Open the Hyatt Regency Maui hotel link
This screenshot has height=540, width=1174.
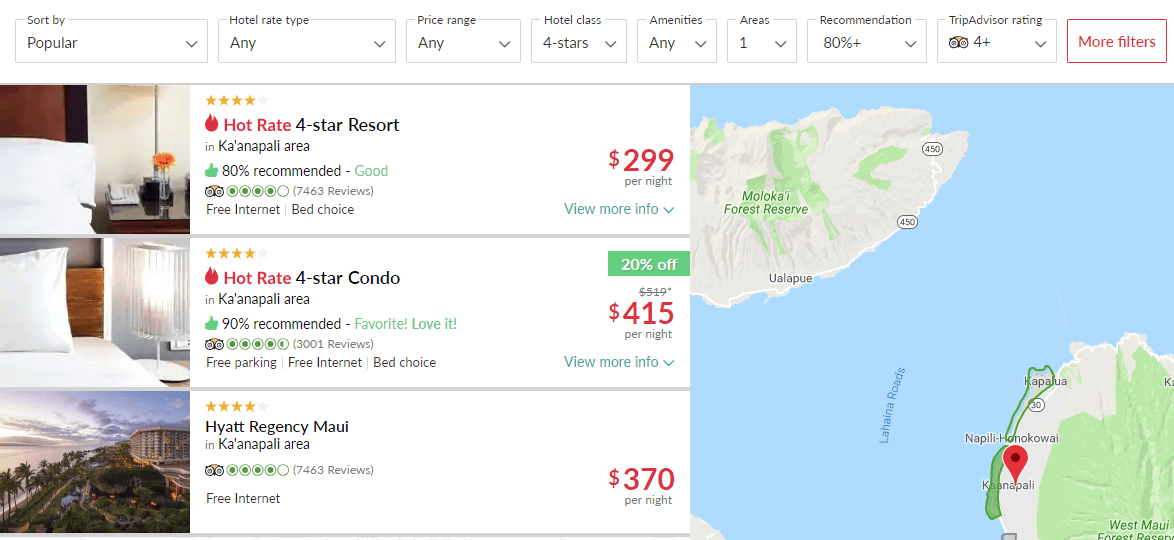277,427
